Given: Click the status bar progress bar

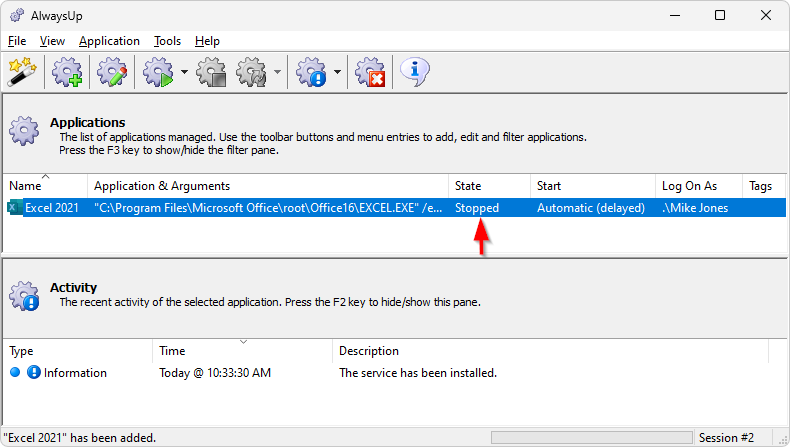Looking at the screenshot, I should click(x=592, y=437).
